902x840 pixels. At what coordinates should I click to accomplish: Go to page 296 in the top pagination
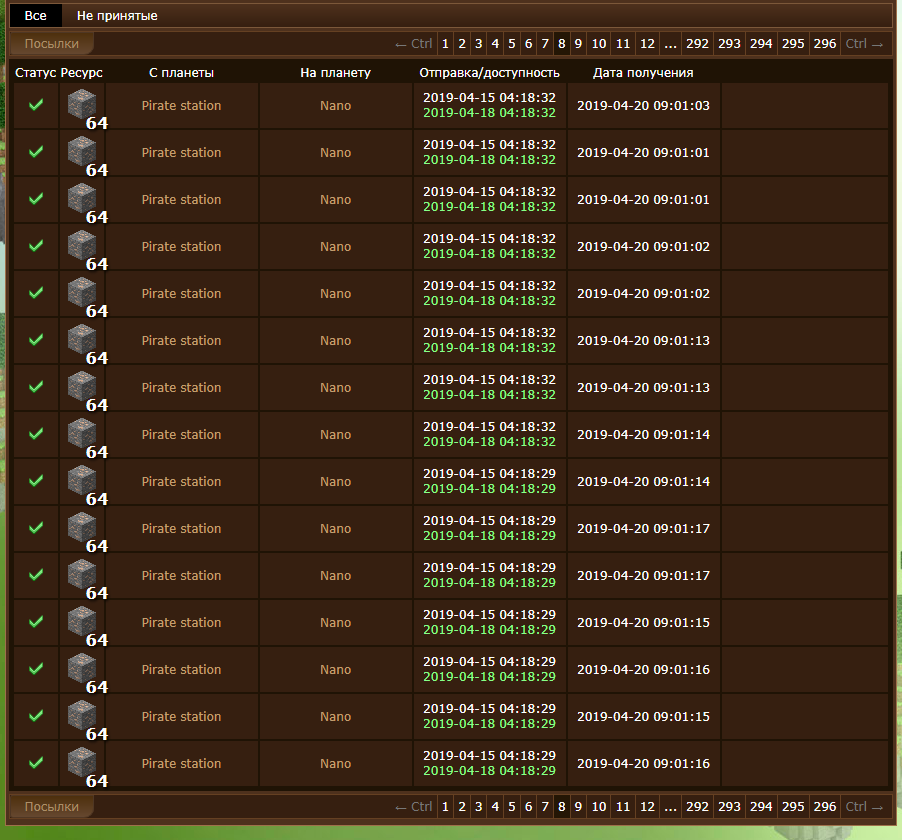click(x=825, y=44)
